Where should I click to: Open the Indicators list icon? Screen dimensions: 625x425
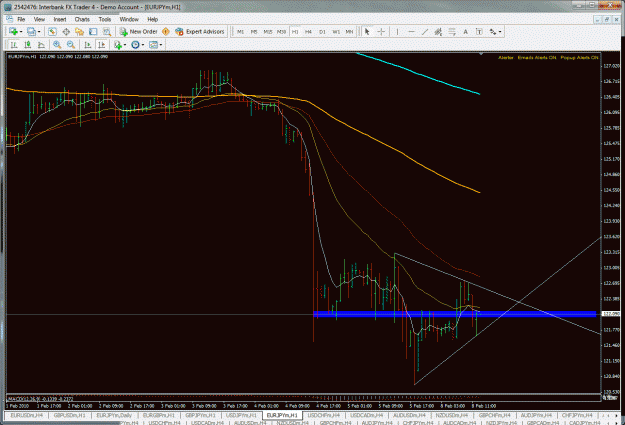point(117,45)
